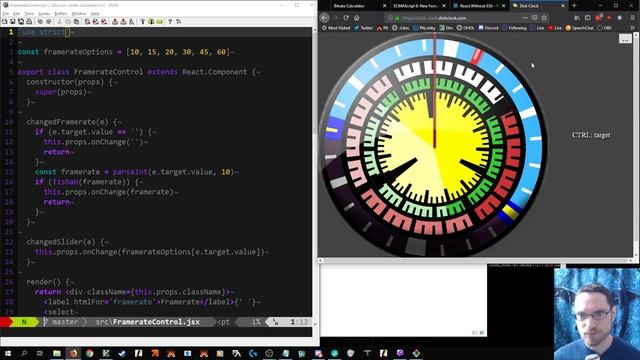Click the red clock hand at top of Disk Clock

pyautogui.click(x=435, y=90)
